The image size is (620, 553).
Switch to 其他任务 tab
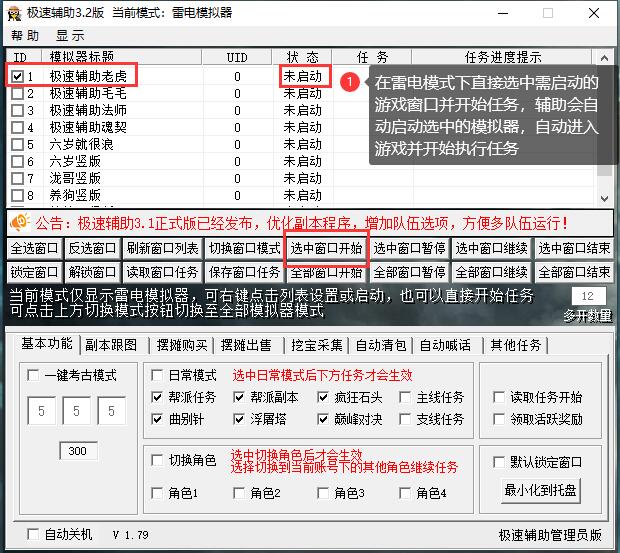pyautogui.click(x=516, y=345)
